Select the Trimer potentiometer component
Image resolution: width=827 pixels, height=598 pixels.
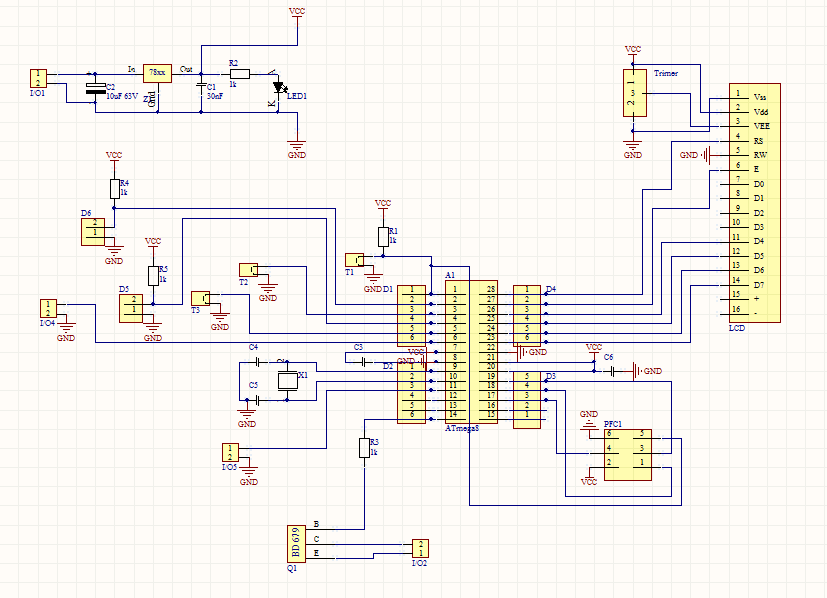coord(634,93)
